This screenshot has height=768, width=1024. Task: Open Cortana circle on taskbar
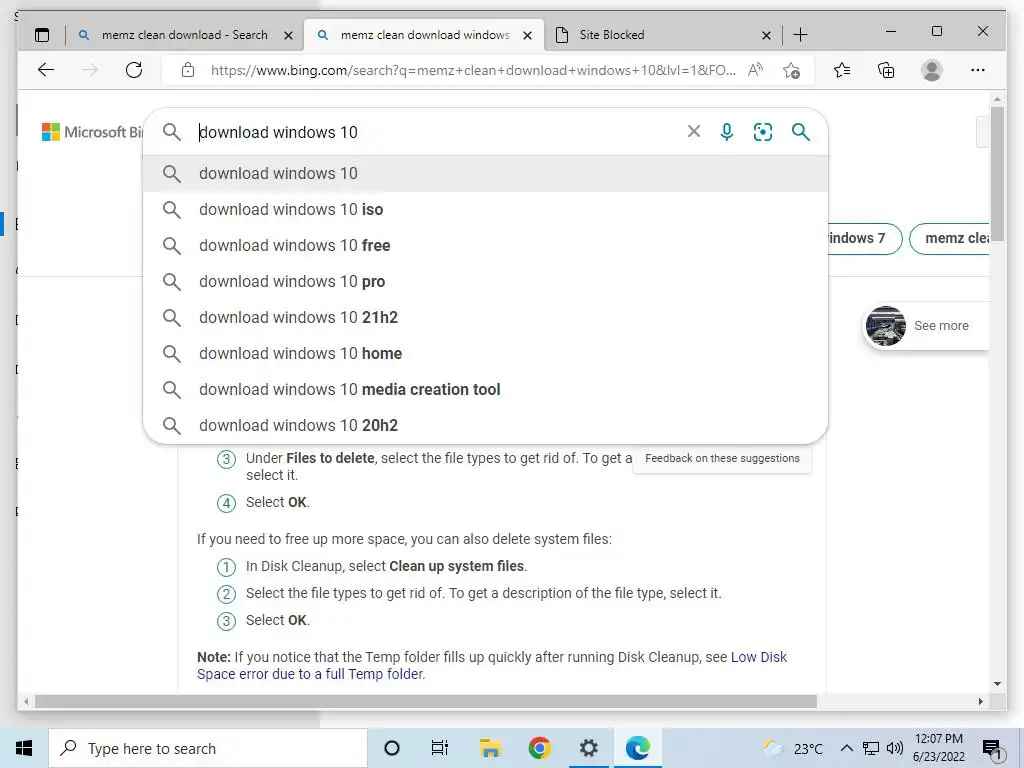coord(392,748)
